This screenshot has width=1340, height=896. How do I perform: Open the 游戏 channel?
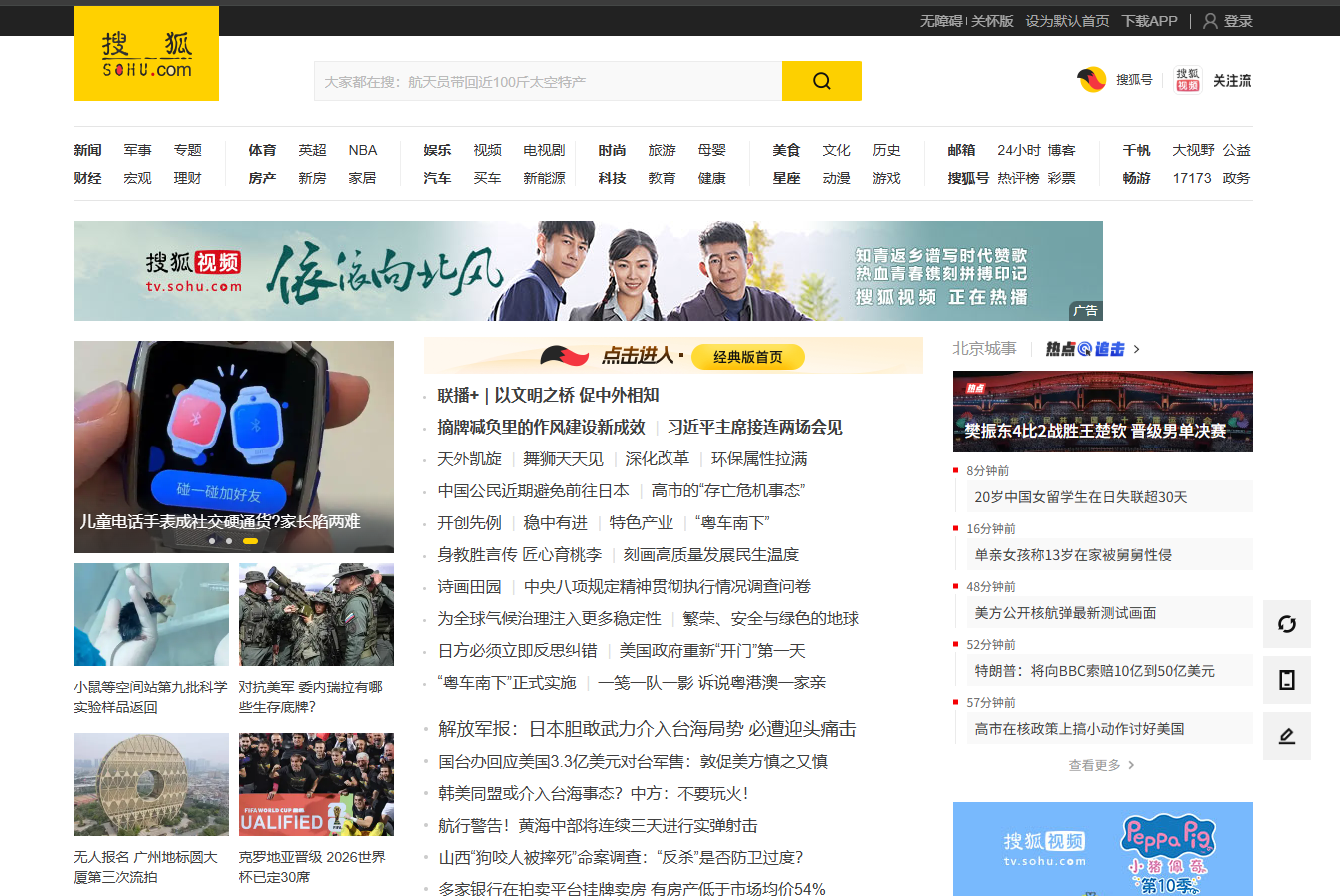886,178
